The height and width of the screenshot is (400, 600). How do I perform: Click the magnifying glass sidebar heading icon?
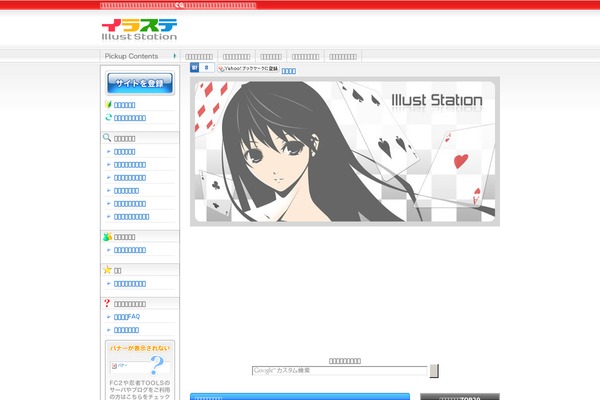click(107, 137)
